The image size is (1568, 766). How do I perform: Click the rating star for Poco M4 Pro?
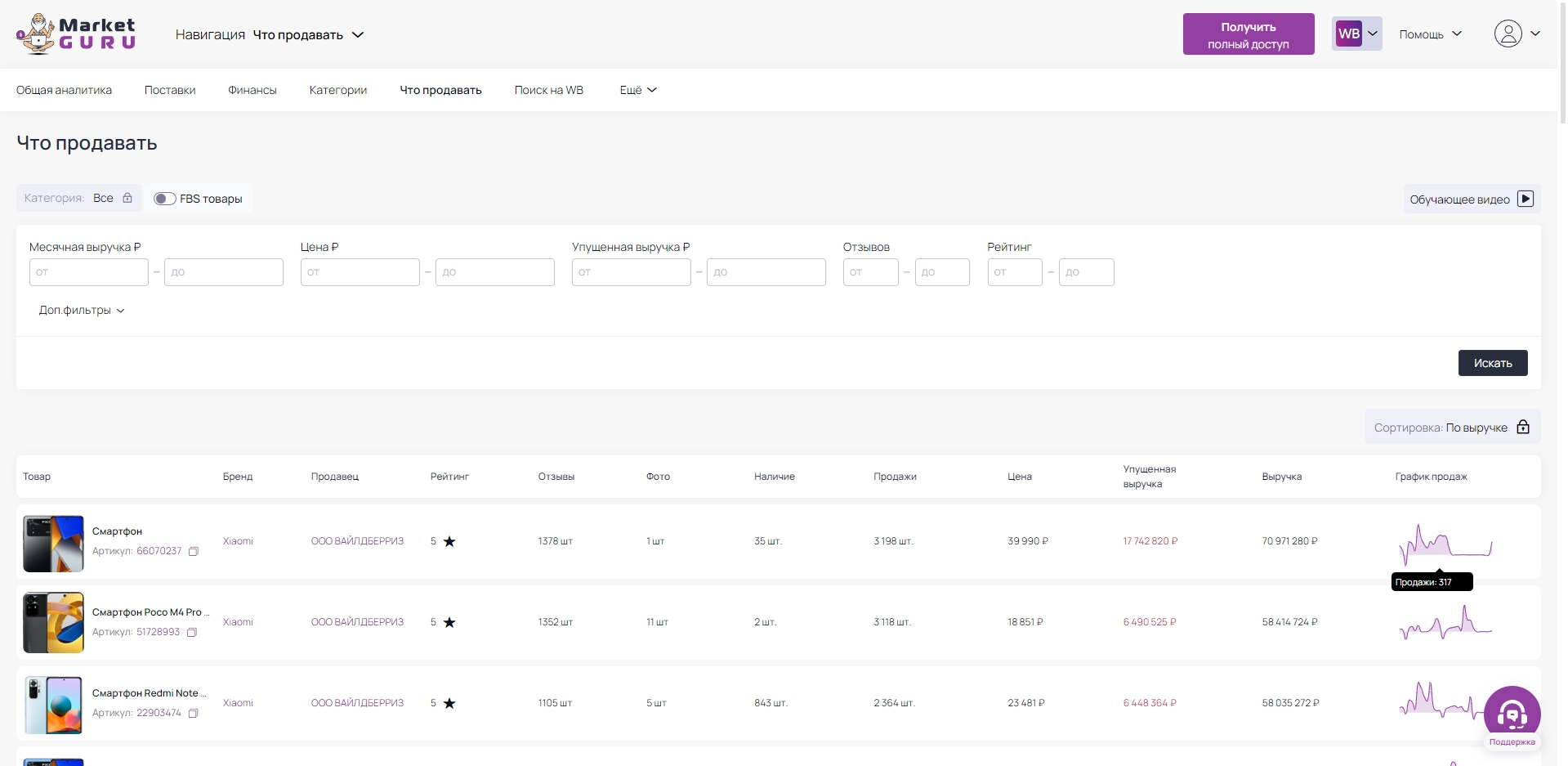[449, 622]
